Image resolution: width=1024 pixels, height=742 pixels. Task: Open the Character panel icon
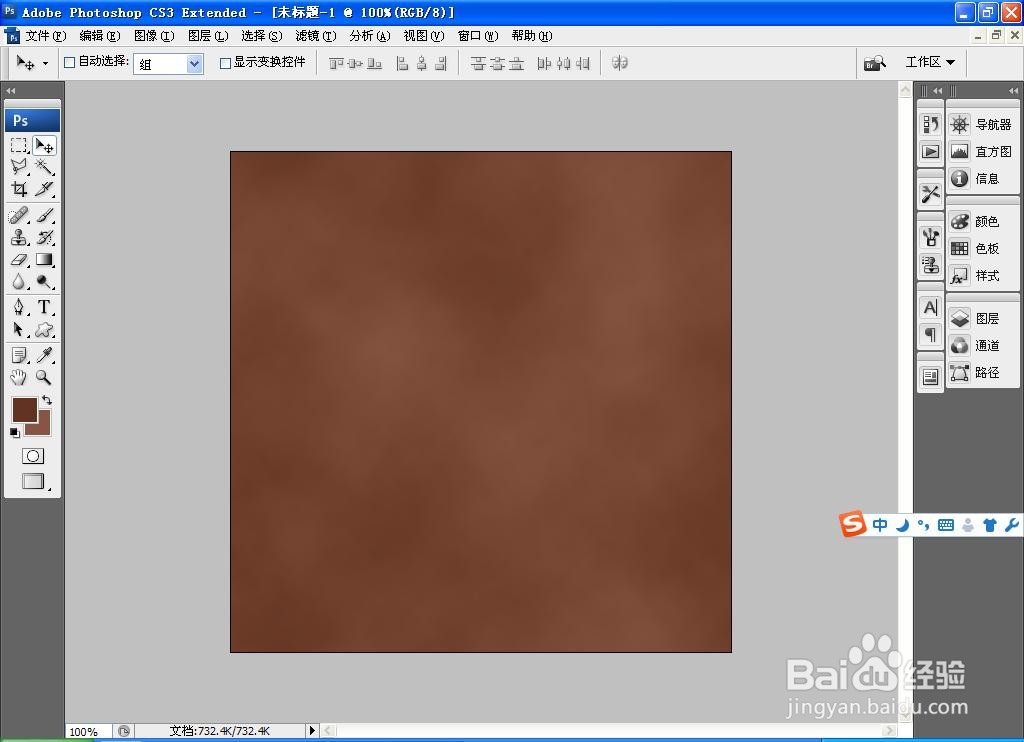(931, 308)
